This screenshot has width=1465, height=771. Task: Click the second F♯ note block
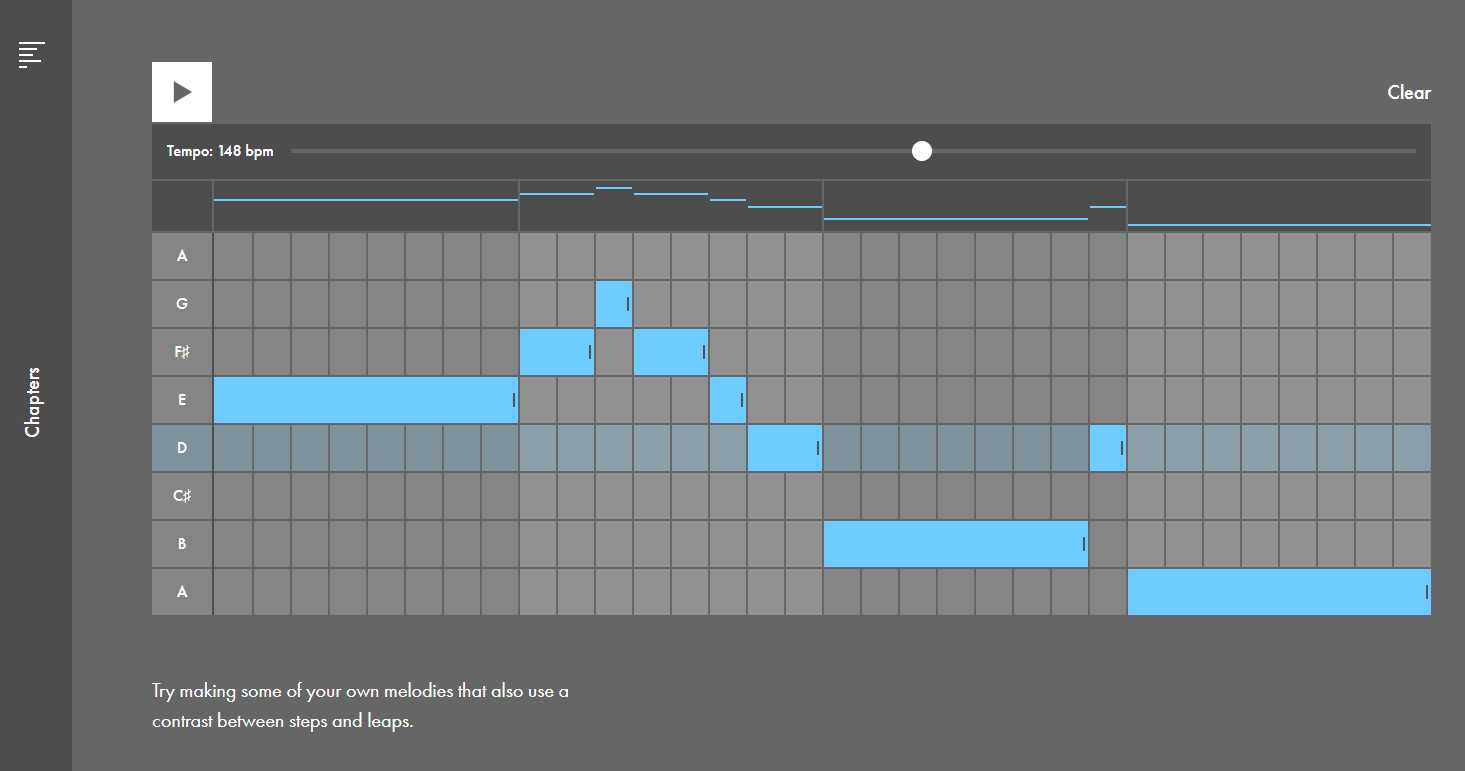click(x=670, y=352)
